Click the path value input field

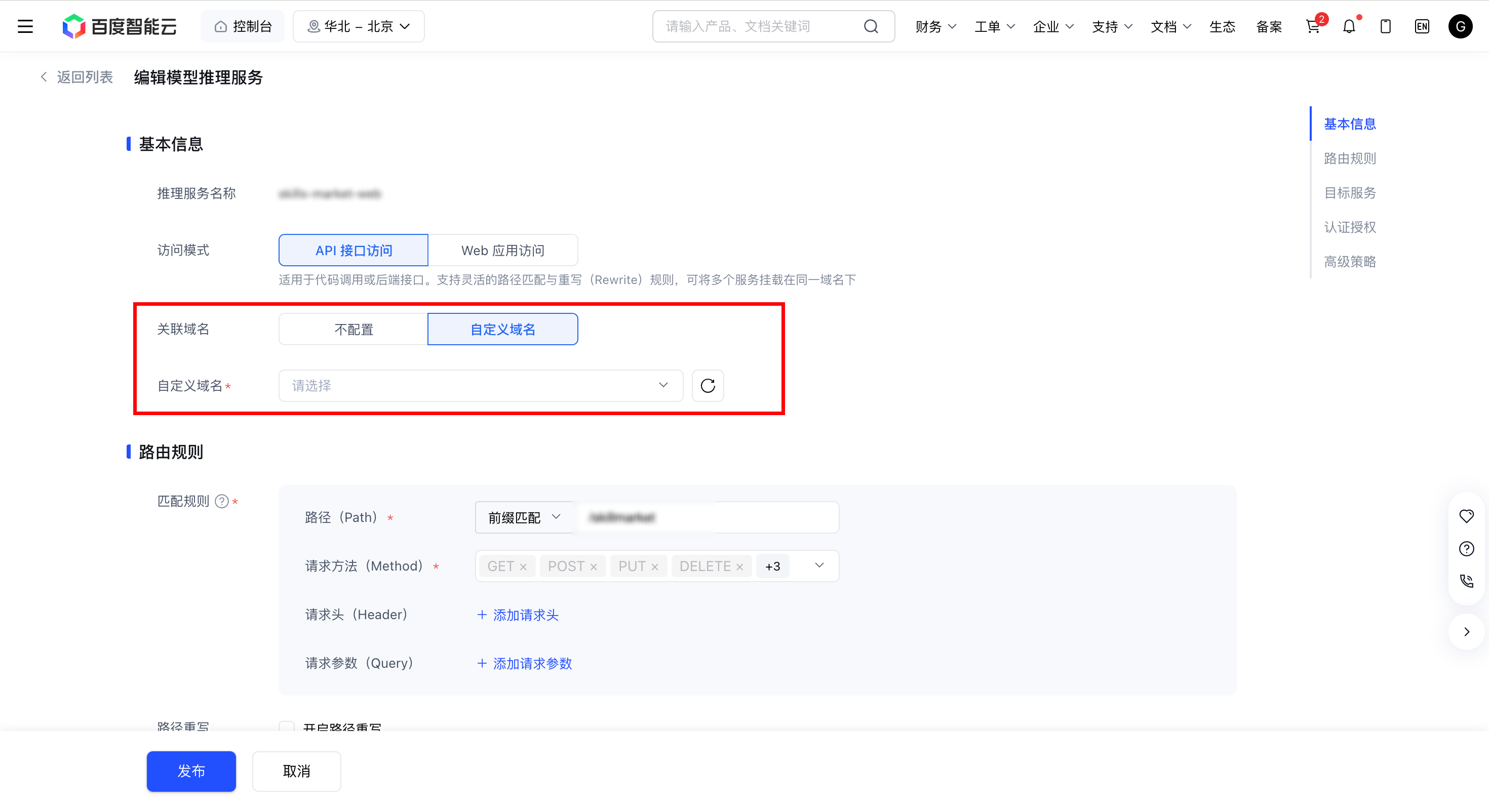(705, 517)
